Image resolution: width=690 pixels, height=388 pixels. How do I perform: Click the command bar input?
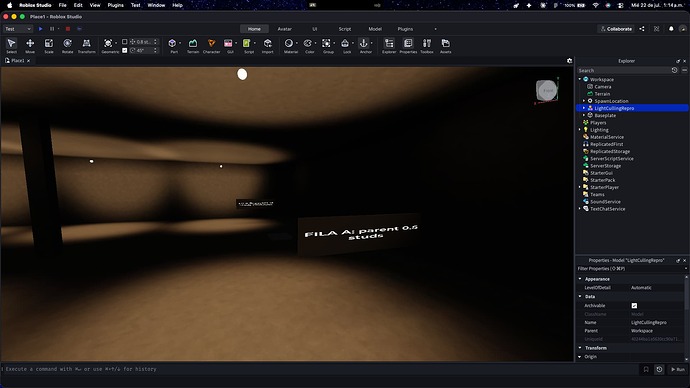[x=319, y=369]
